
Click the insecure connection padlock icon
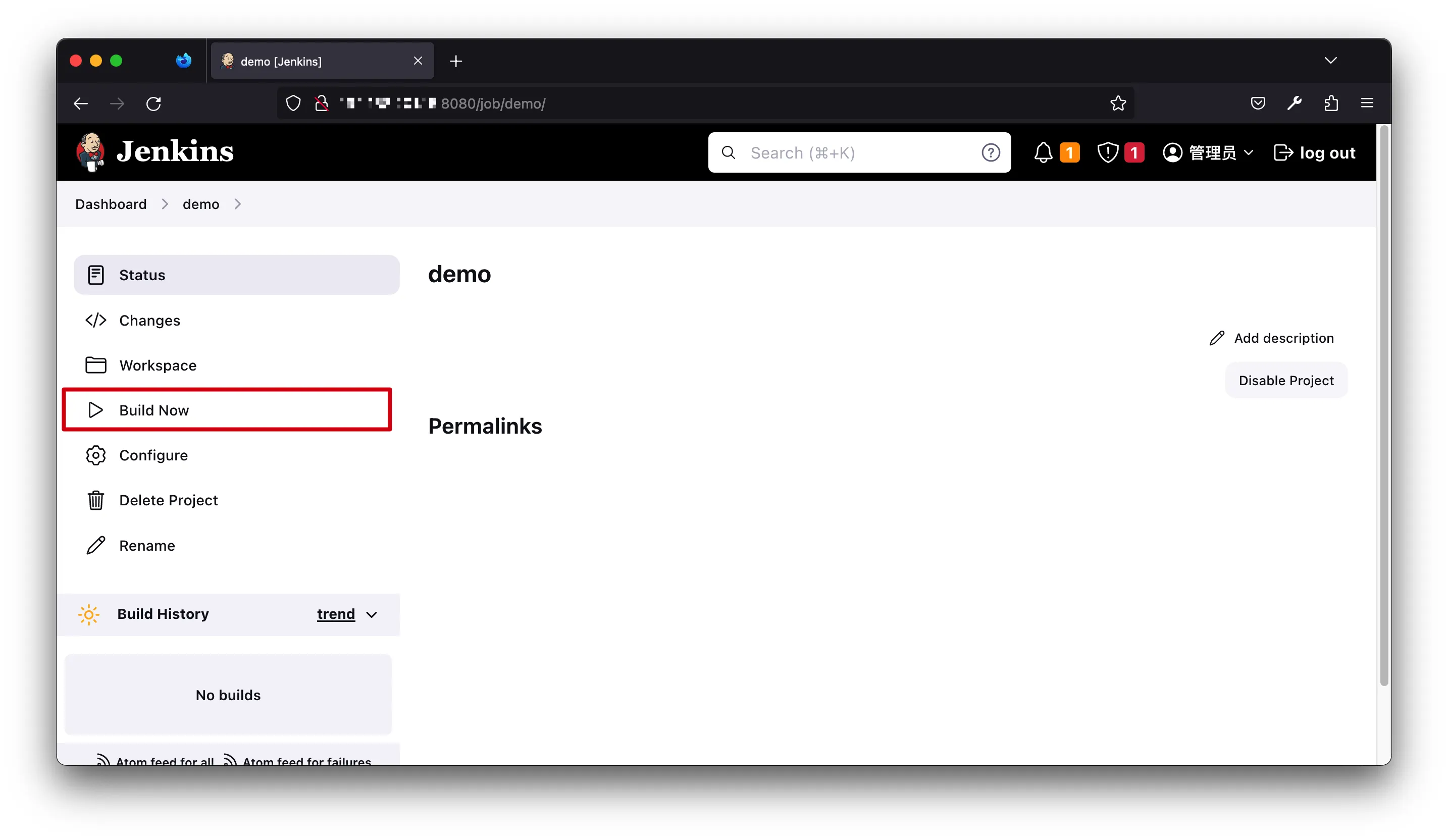coord(322,103)
